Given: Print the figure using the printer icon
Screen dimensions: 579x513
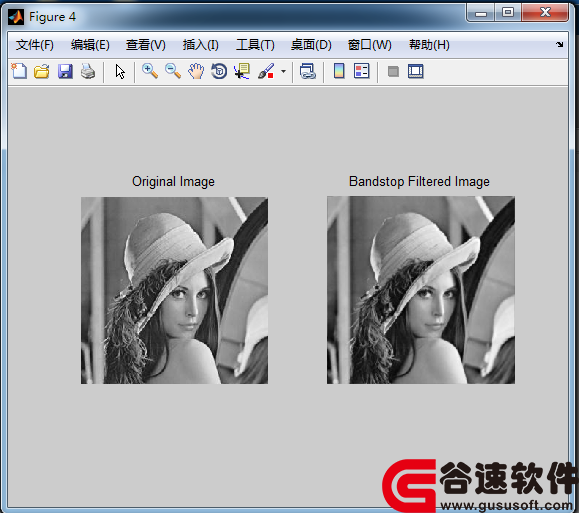Looking at the screenshot, I should coord(88,71).
